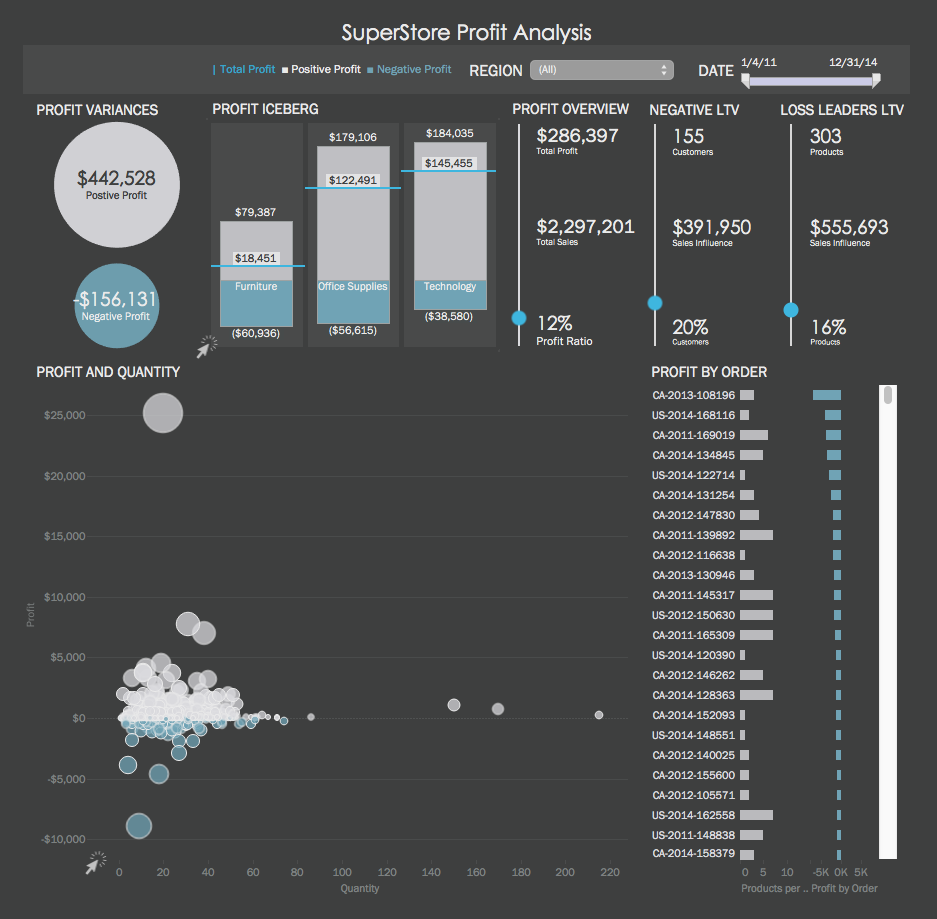The width and height of the screenshot is (937, 919).
Task: Click the $18,451 Furniture total profit label
Action: coord(255,258)
